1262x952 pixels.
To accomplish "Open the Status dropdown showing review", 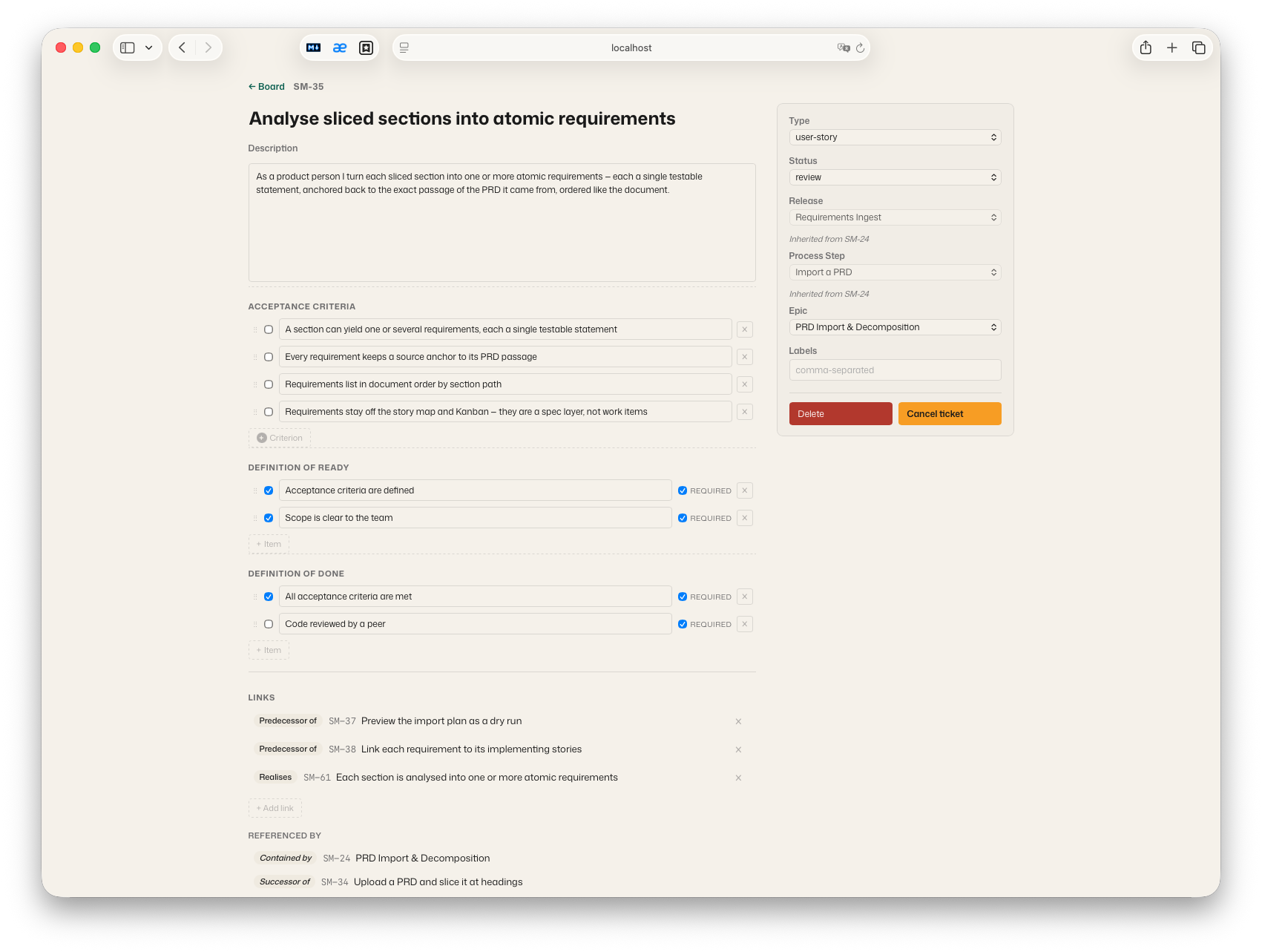I will (895, 177).
